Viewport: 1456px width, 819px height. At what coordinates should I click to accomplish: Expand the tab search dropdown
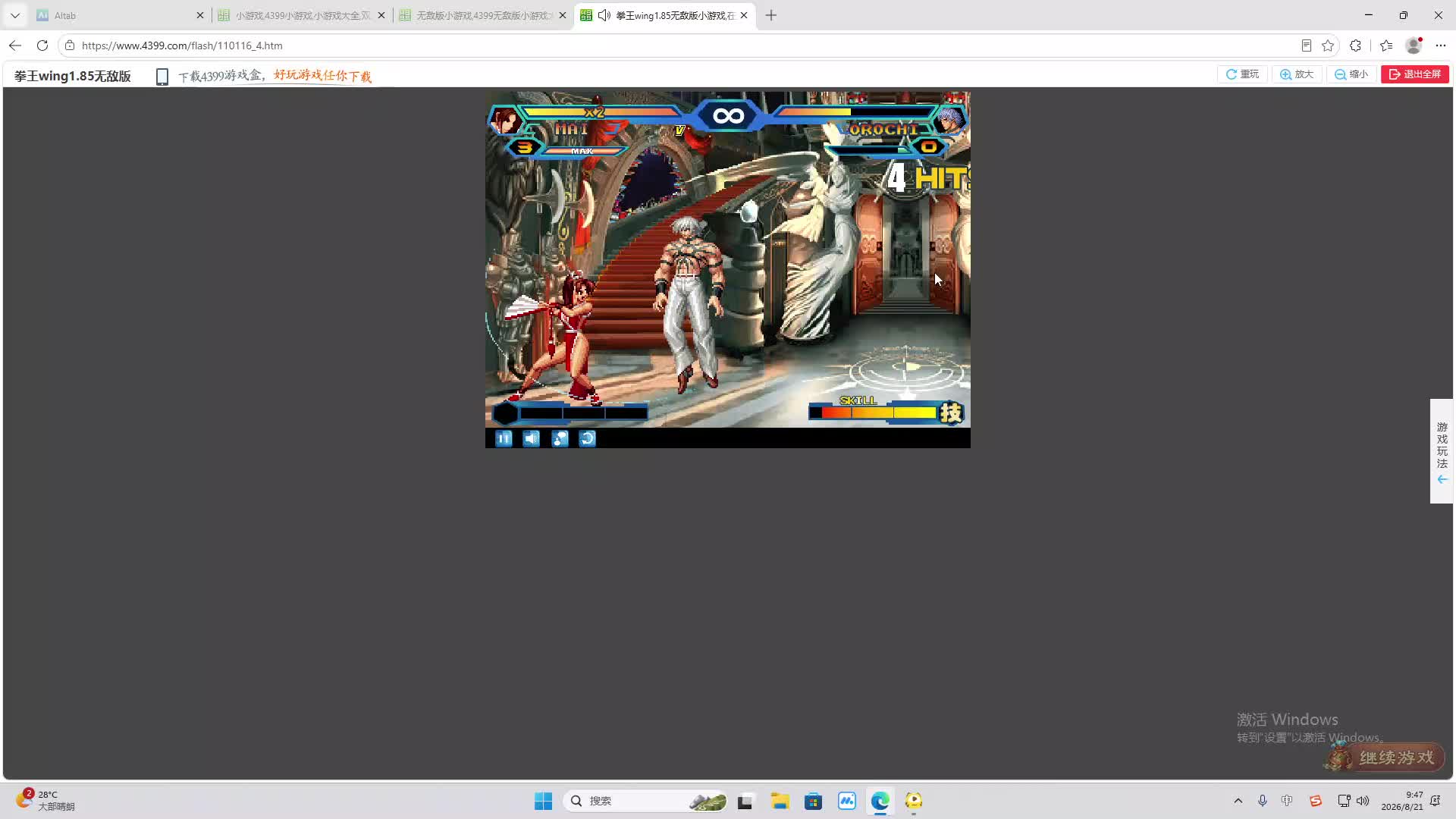pyautogui.click(x=15, y=15)
